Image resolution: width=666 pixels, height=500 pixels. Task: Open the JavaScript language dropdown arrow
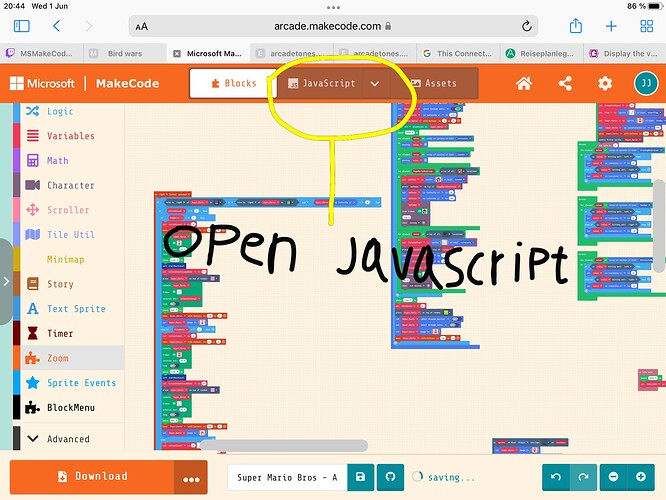tap(375, 84)
